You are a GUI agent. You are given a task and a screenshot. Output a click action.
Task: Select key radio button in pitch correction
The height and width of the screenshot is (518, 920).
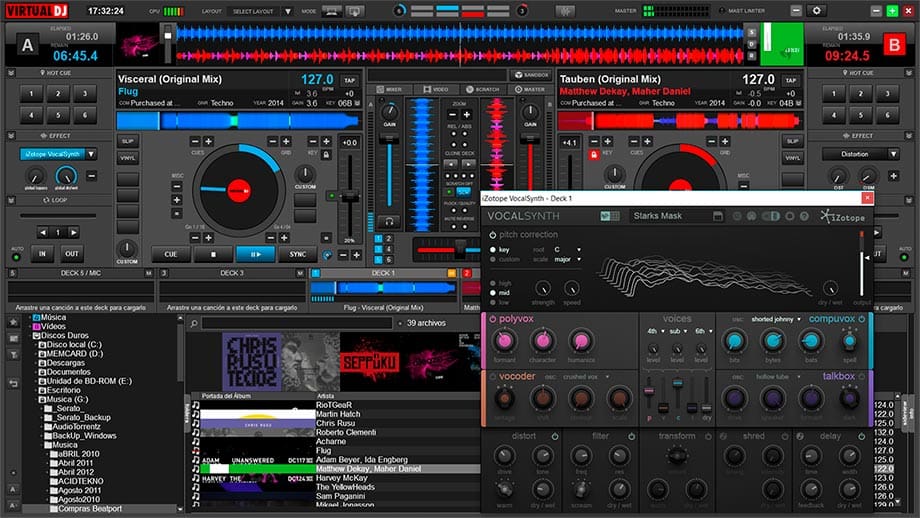493,250
